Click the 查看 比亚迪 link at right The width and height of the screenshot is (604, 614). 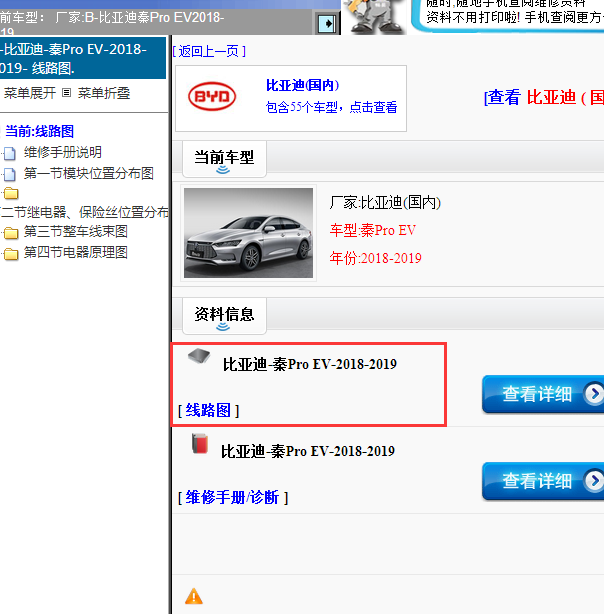544,97
